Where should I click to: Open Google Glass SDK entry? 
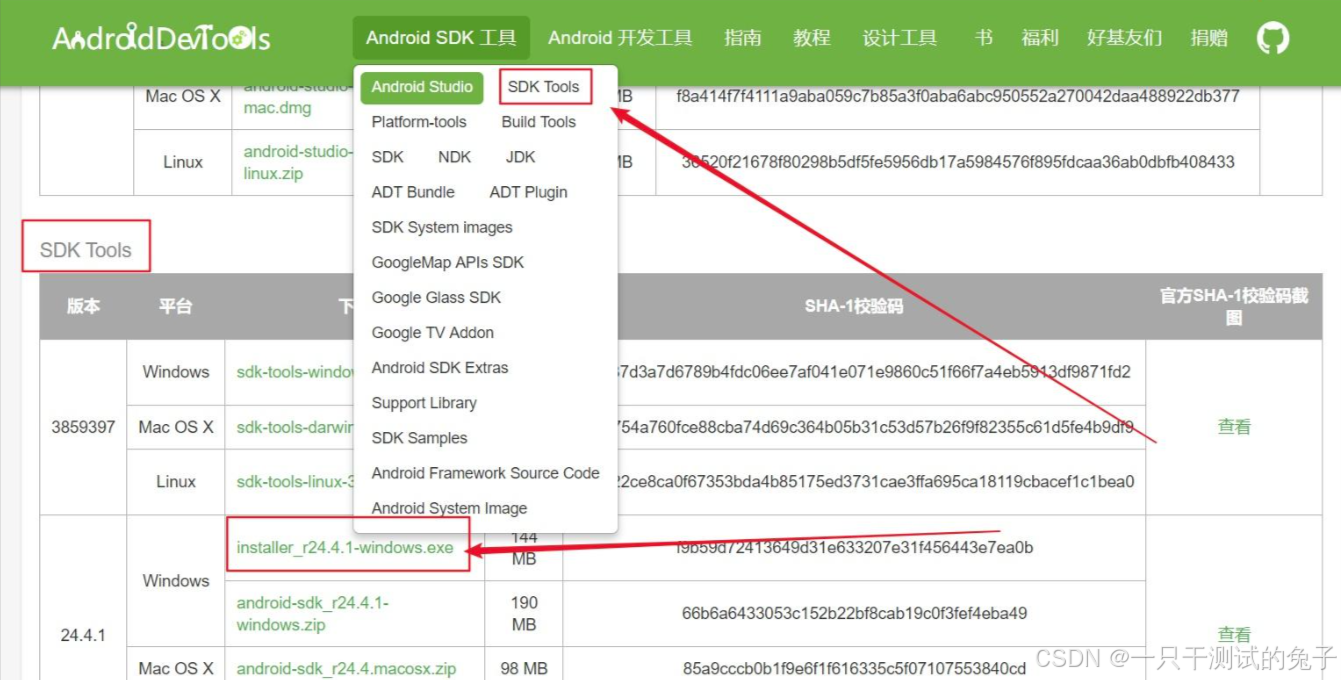[x=436, y=297]
